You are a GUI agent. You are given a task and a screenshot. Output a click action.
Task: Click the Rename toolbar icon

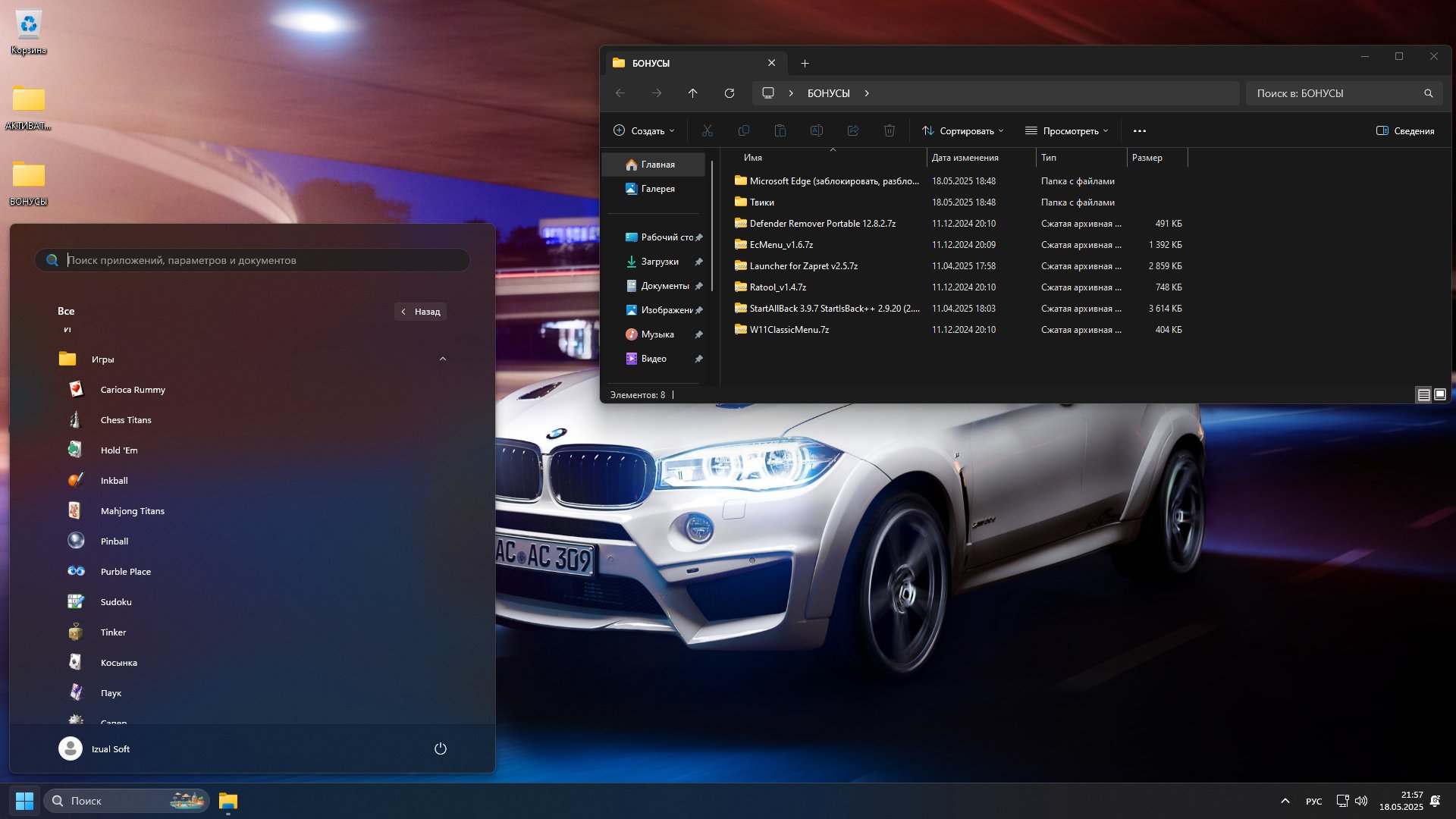(817, 130)
